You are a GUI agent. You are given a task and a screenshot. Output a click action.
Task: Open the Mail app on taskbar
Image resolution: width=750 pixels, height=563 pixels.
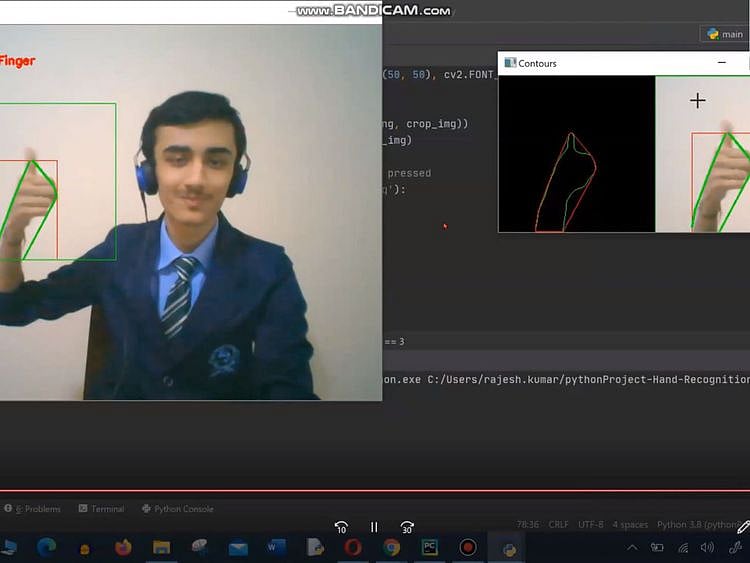[238, 547]
